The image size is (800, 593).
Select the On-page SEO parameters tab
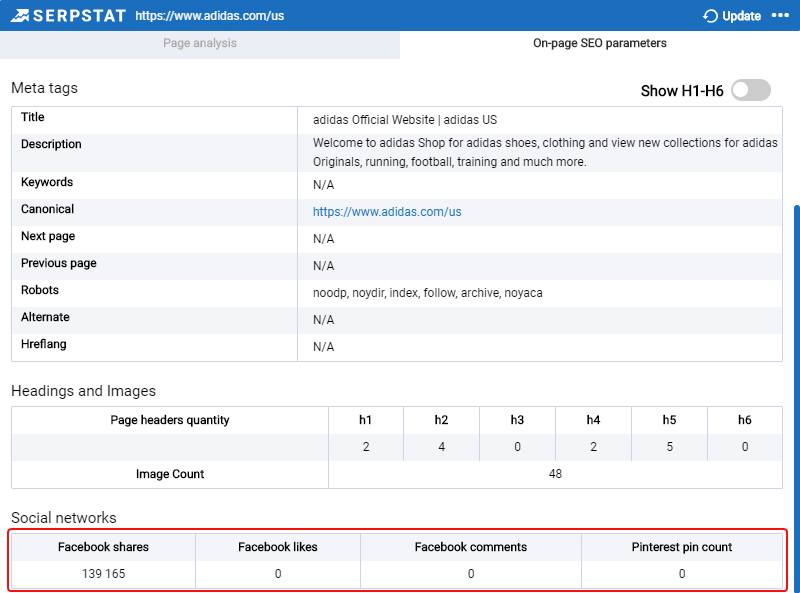[599, 43]
